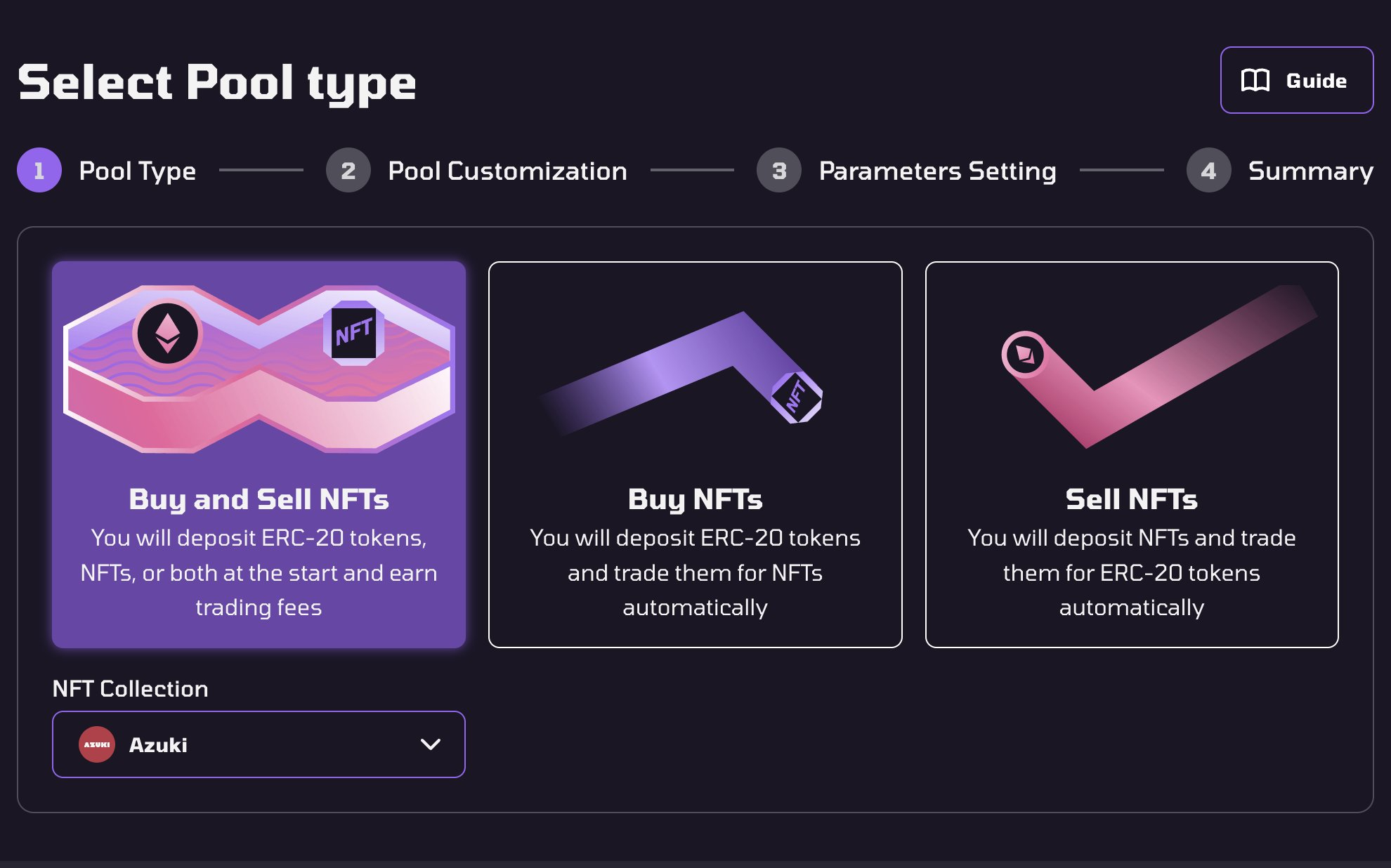The image size is (1391, 868).
Task: Click the pink token icon in Sell NFTs card
Action: click(x=1025, y=355)
